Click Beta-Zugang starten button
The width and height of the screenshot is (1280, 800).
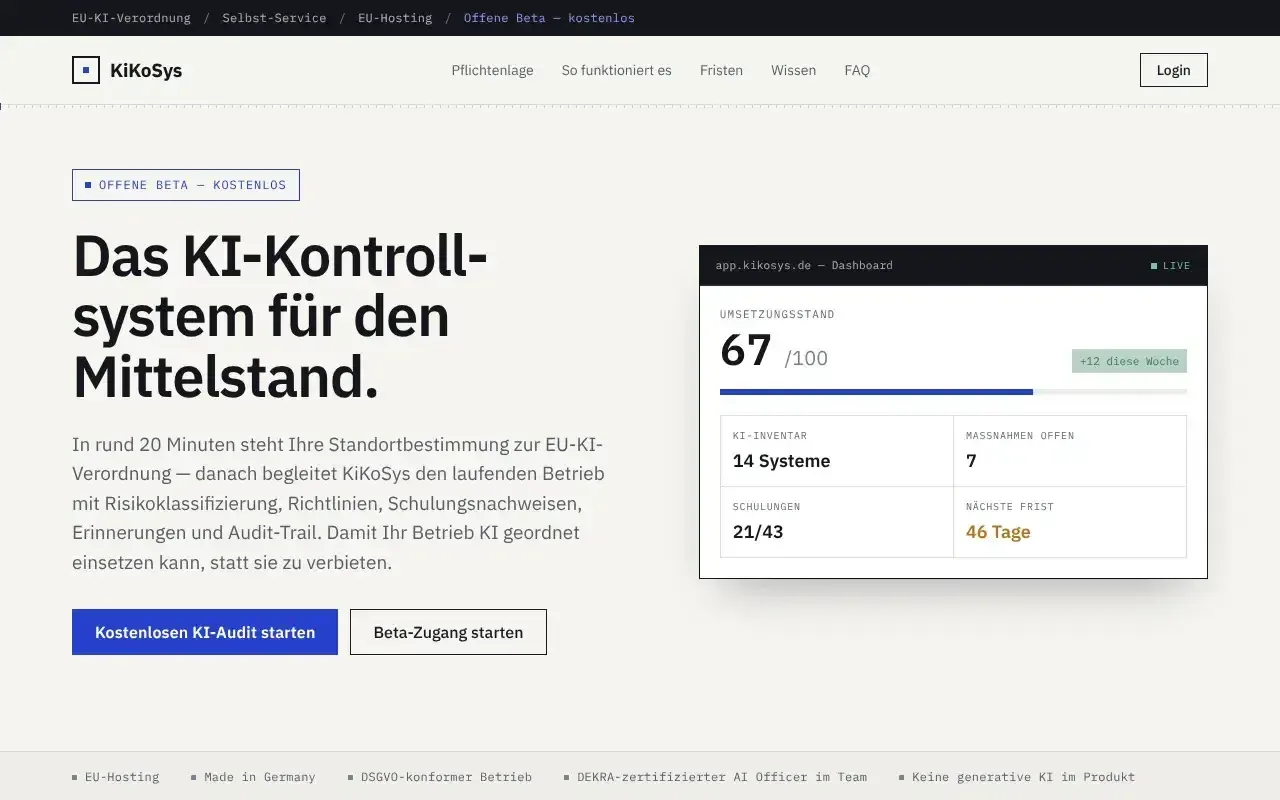[x=448, y=632]
